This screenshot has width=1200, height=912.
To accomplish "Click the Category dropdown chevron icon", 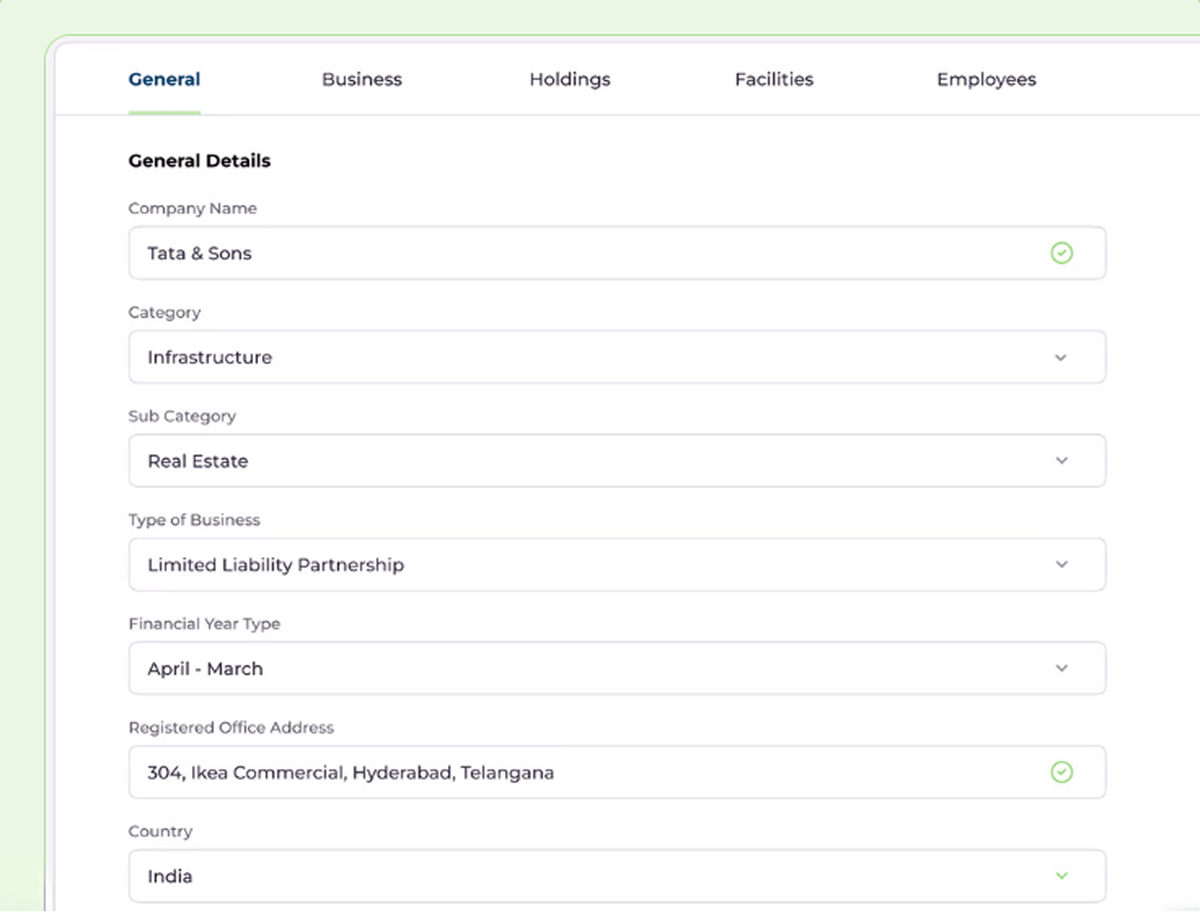I will [1060, 357].
